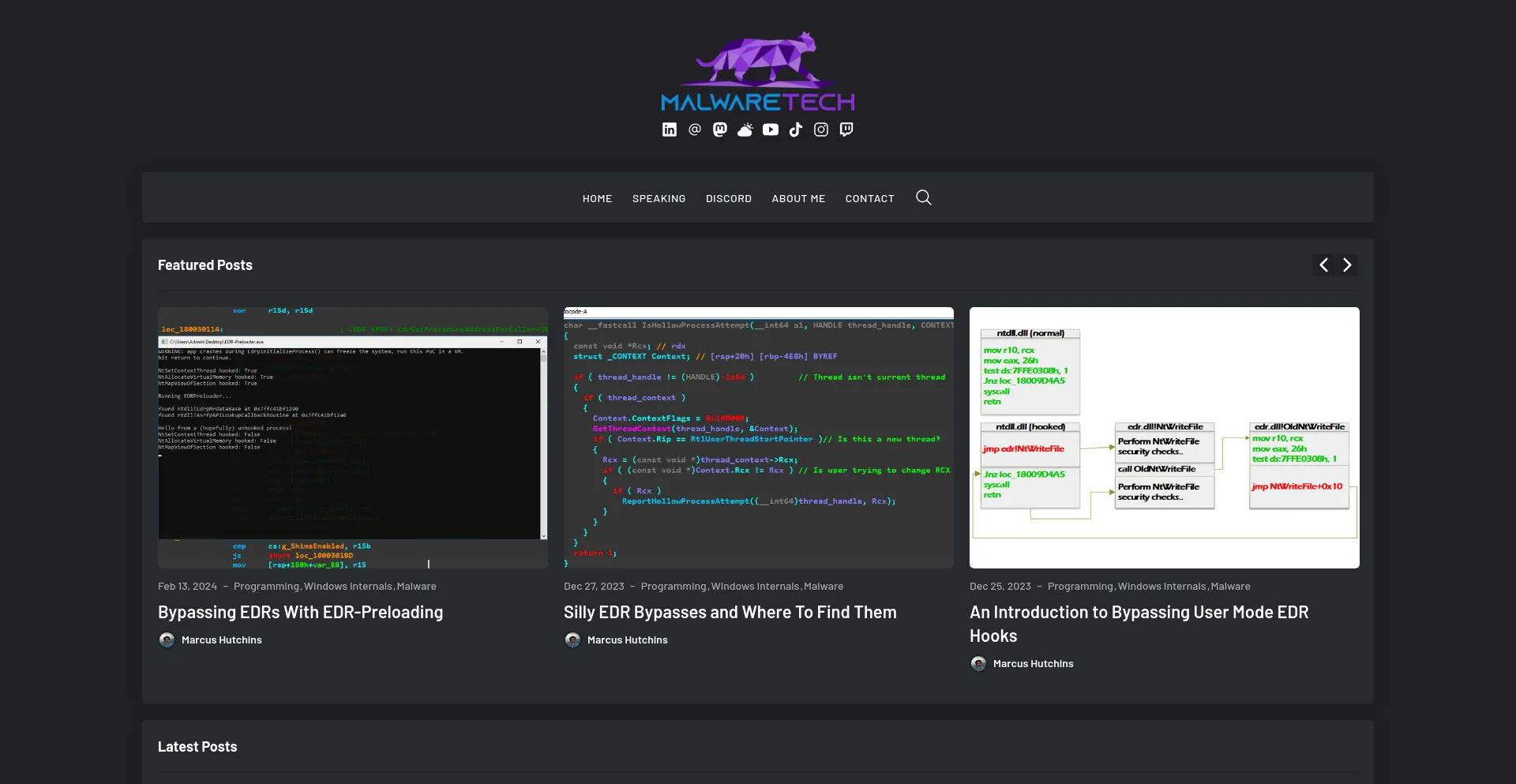The image size is (1516, 784).
Task: Open Marcus Hutchins author link on EDR-Preloading post
Action: point(222,640)
